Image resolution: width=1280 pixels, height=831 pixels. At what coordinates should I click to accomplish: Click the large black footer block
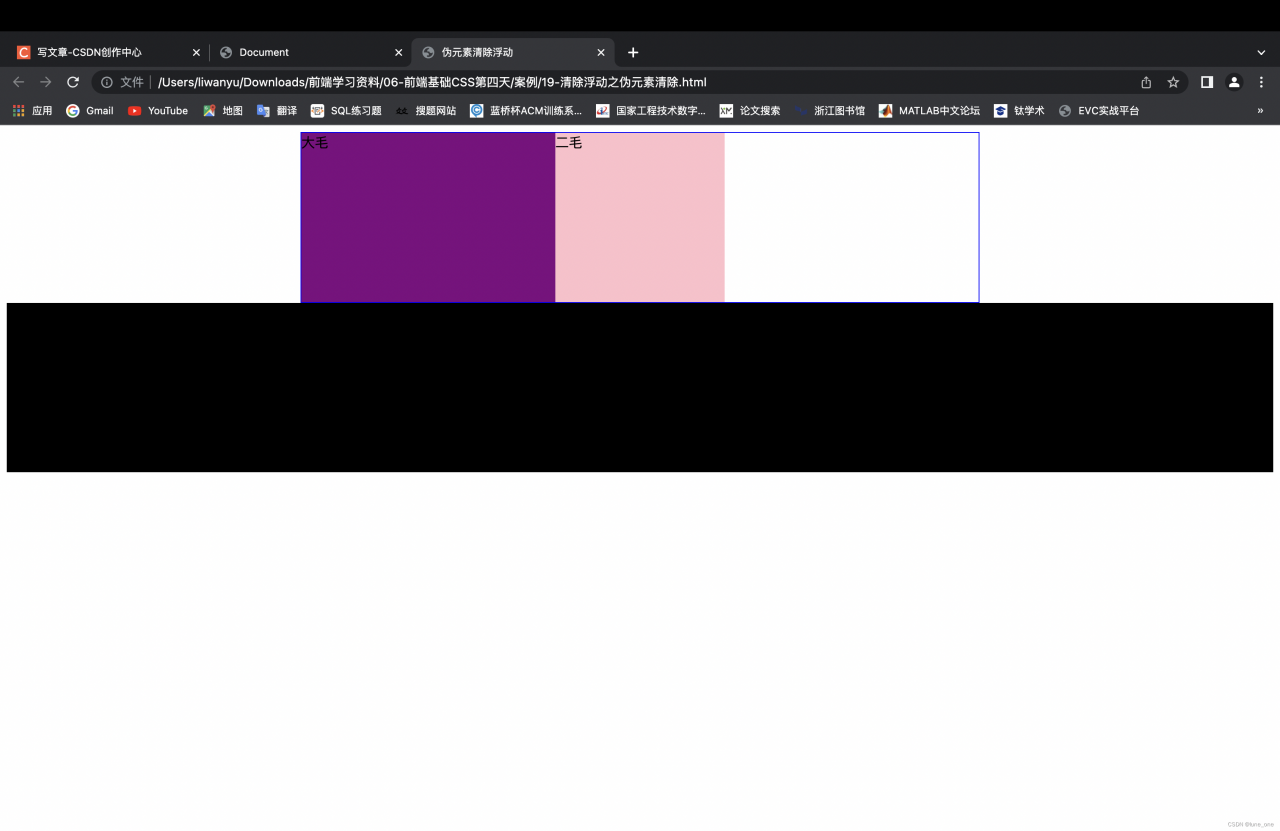640,387
